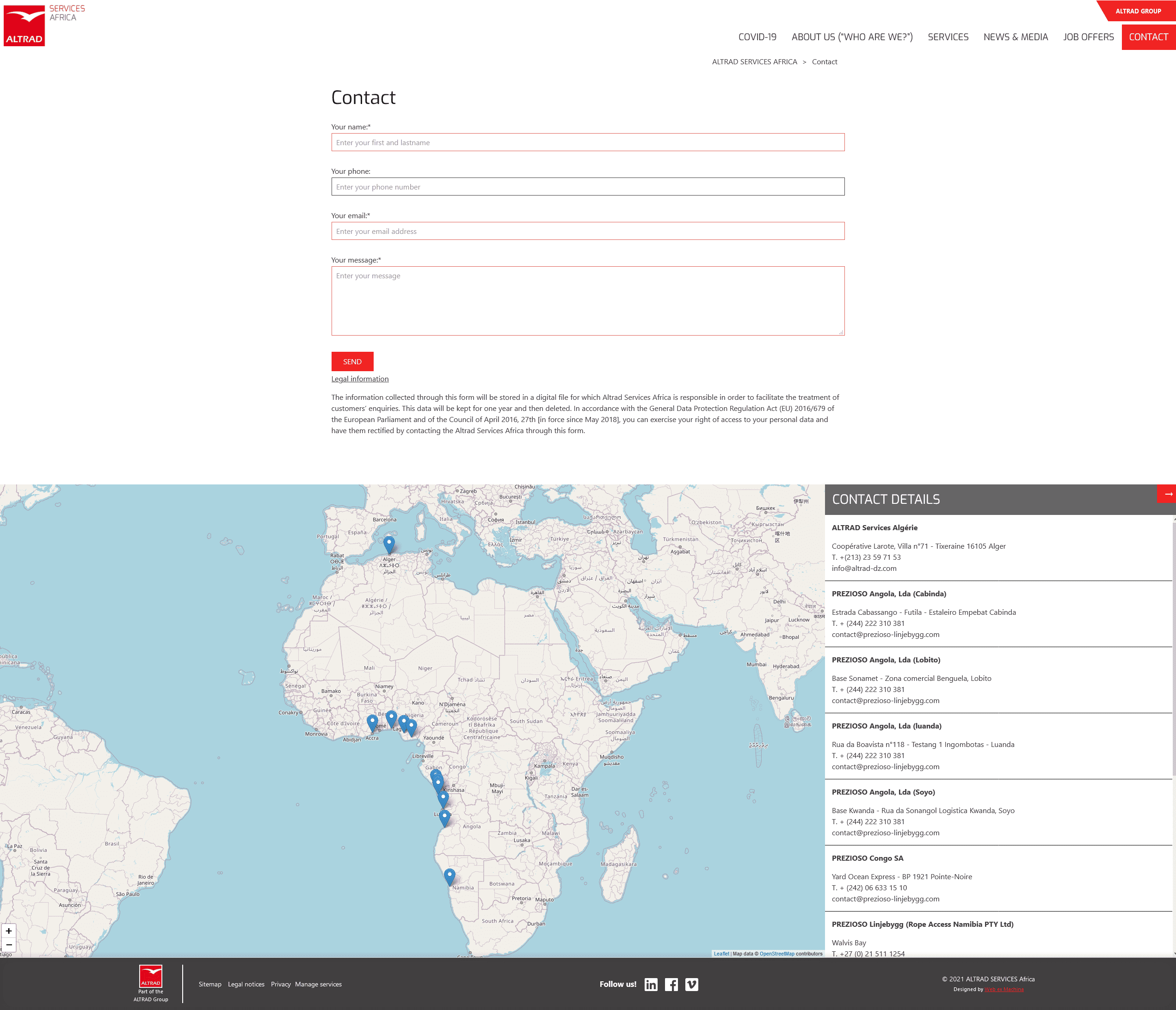Open the LinkedIn social icon
Image resolution: width=1176 pixels, height=1010 pixels.
tap(651, 985)
